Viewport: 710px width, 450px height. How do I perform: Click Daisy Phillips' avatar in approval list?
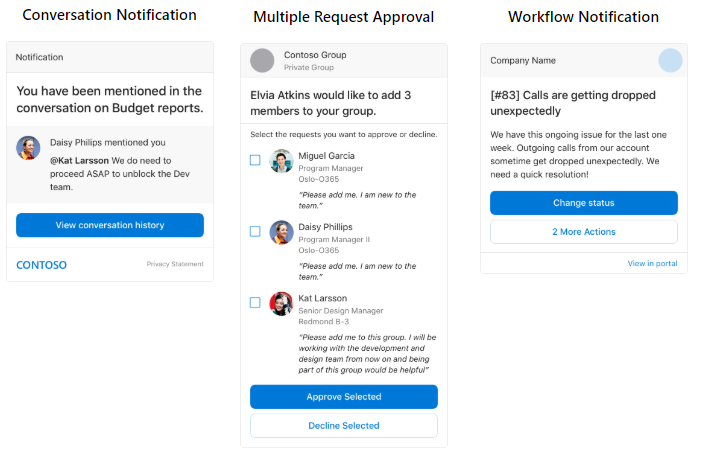click(x=282, y=232)
